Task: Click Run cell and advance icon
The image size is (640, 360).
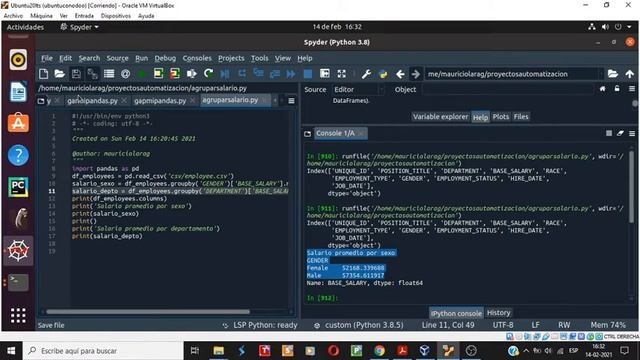Action: pos(175,74)
